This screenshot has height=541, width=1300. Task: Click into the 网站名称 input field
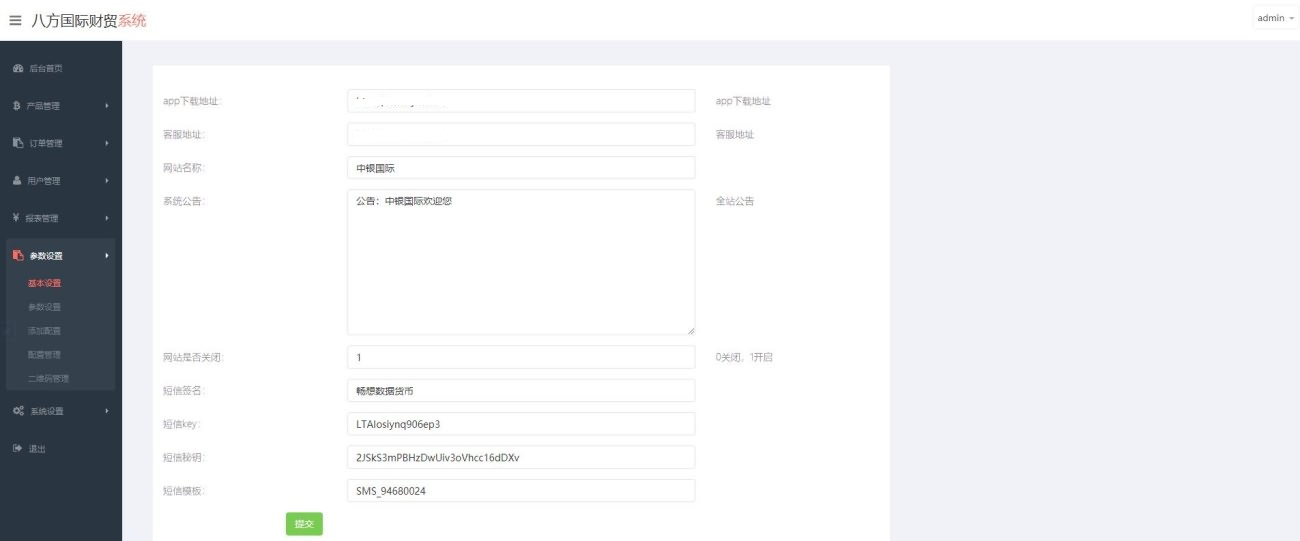[520, 168]
